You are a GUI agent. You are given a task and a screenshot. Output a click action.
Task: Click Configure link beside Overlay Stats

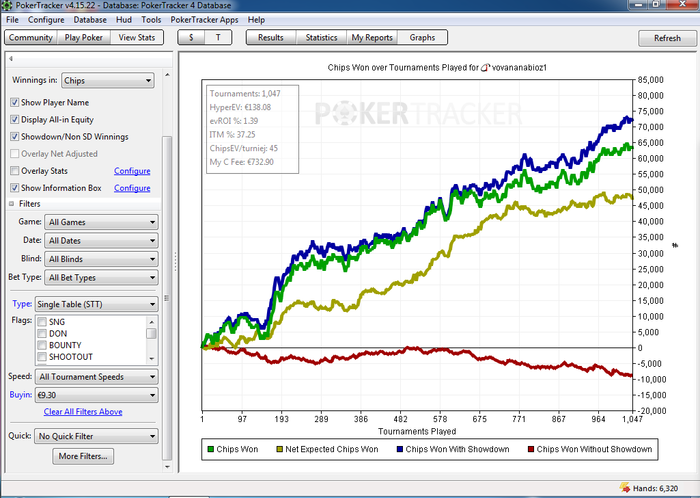(x=132, y=171)
